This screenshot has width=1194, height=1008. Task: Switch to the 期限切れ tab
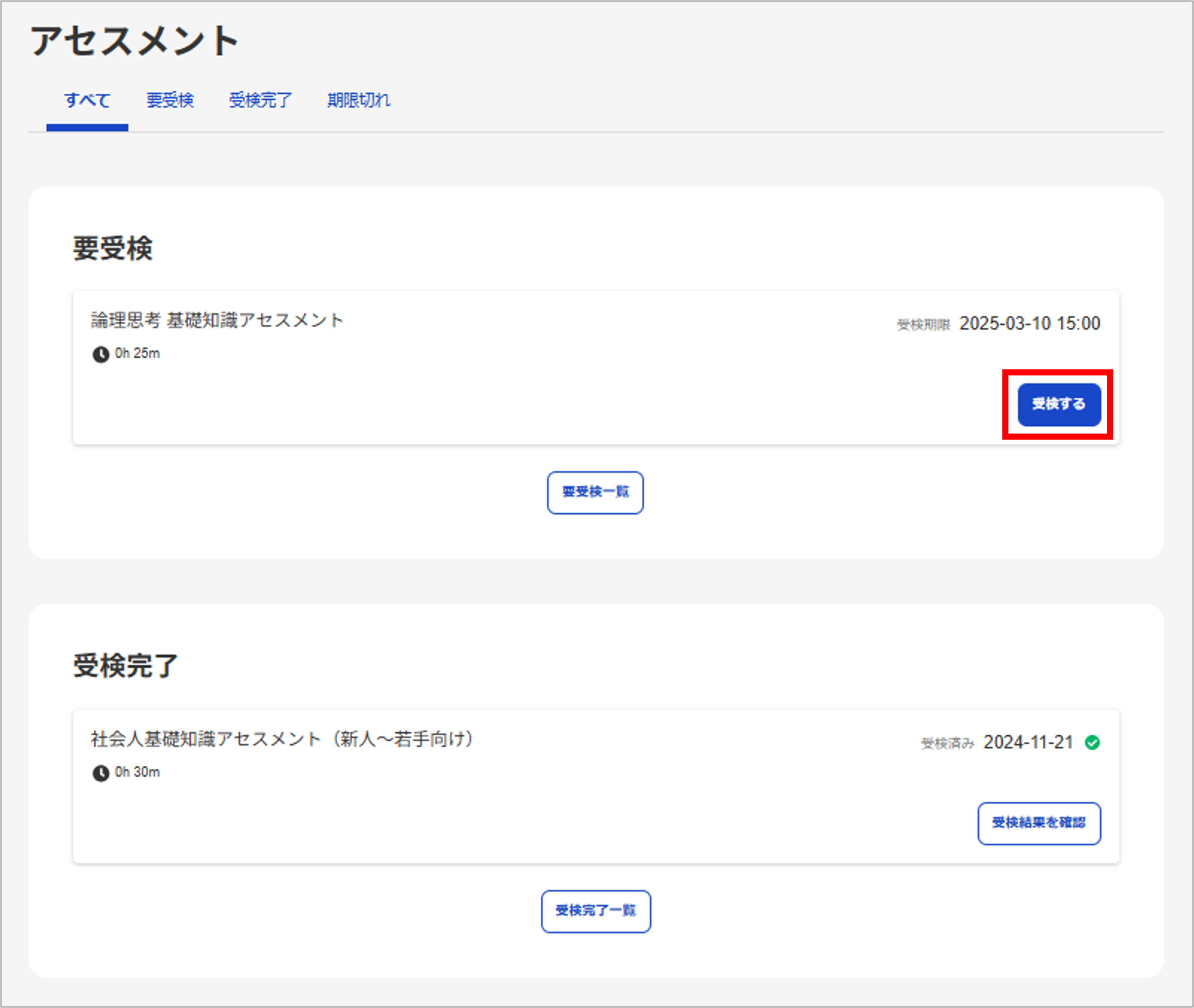(x=358, y=101)
